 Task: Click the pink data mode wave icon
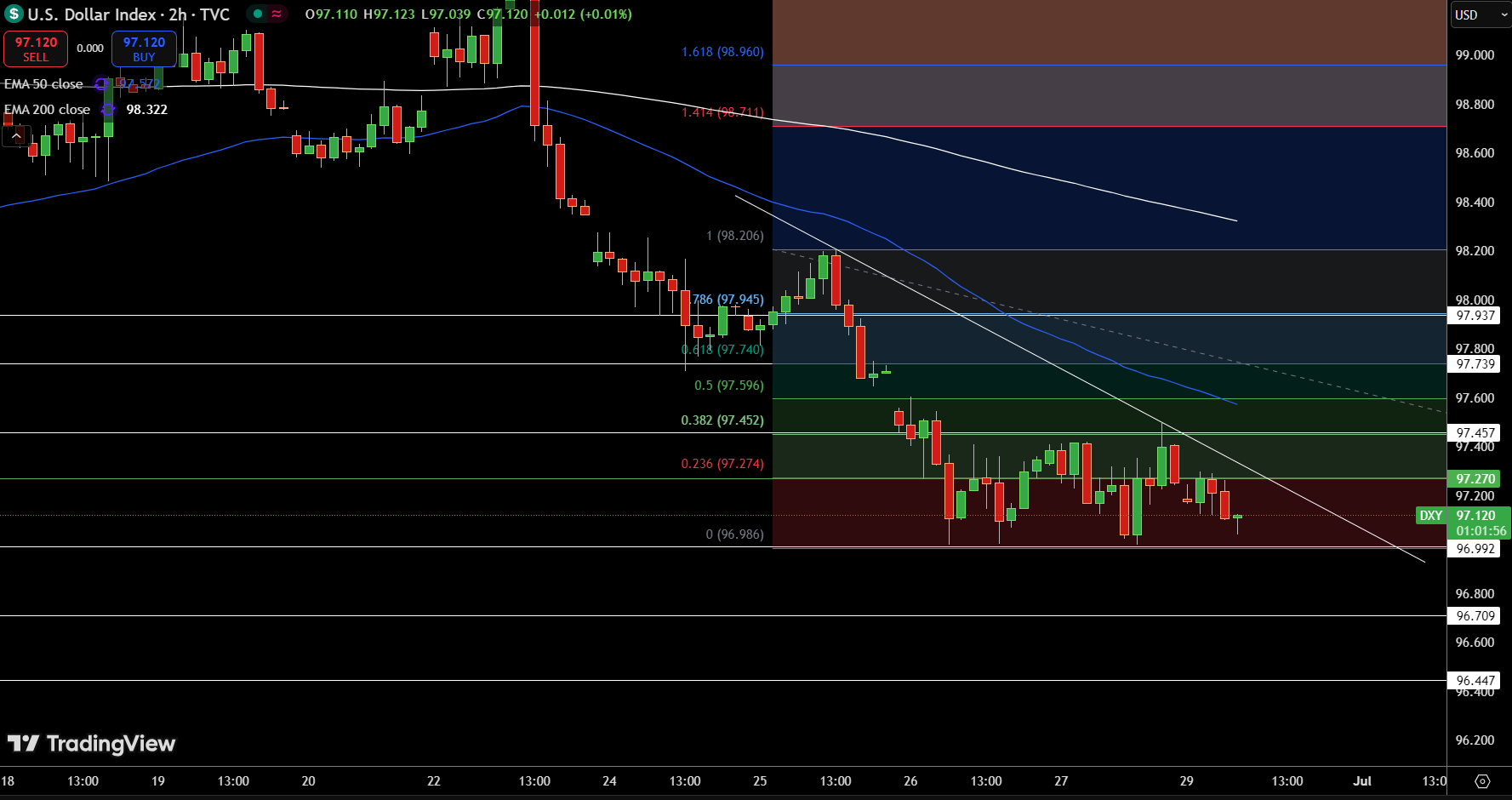[x=277, y=14]
